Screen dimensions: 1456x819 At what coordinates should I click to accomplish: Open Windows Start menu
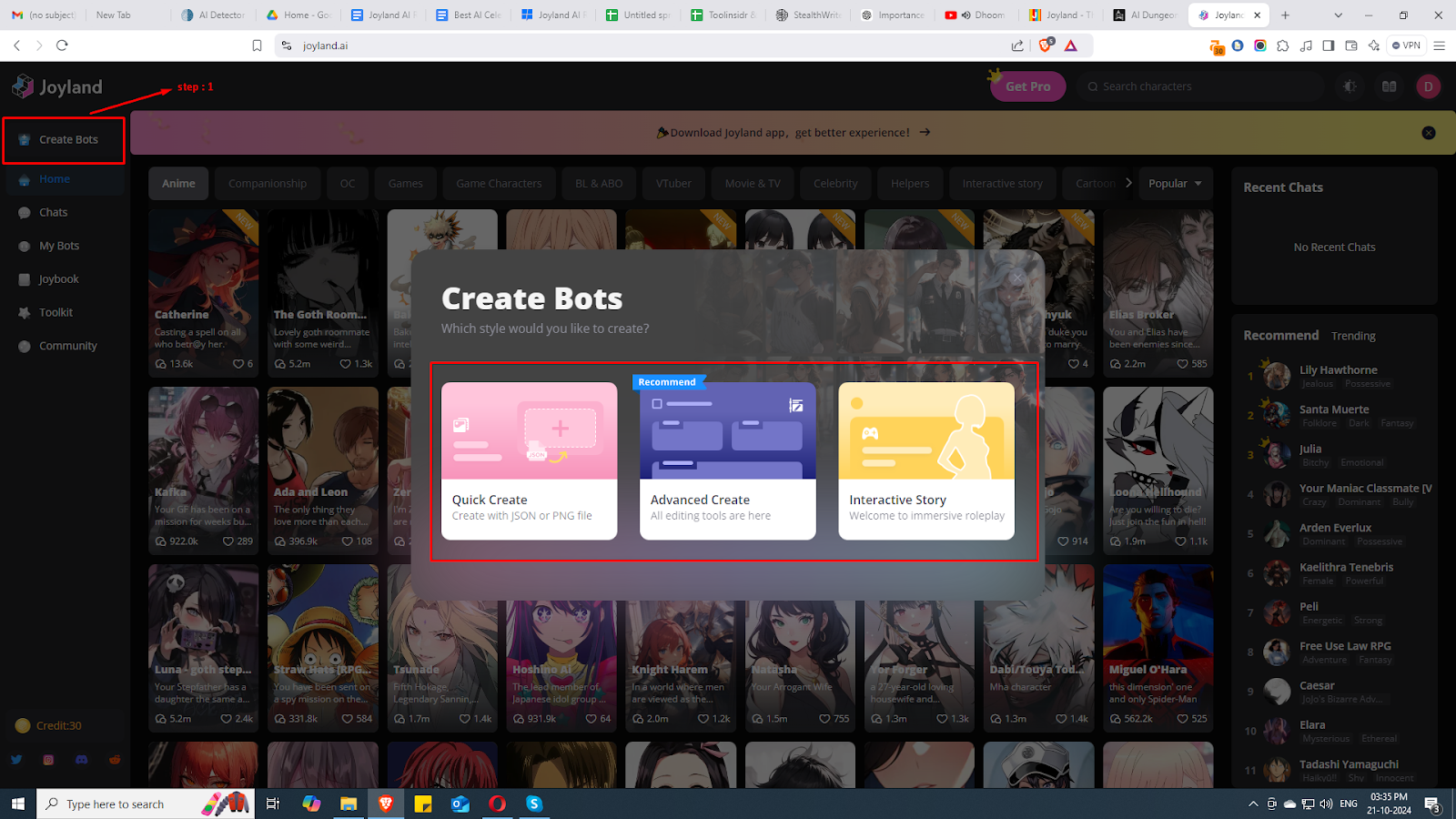[x=17, y=804]
